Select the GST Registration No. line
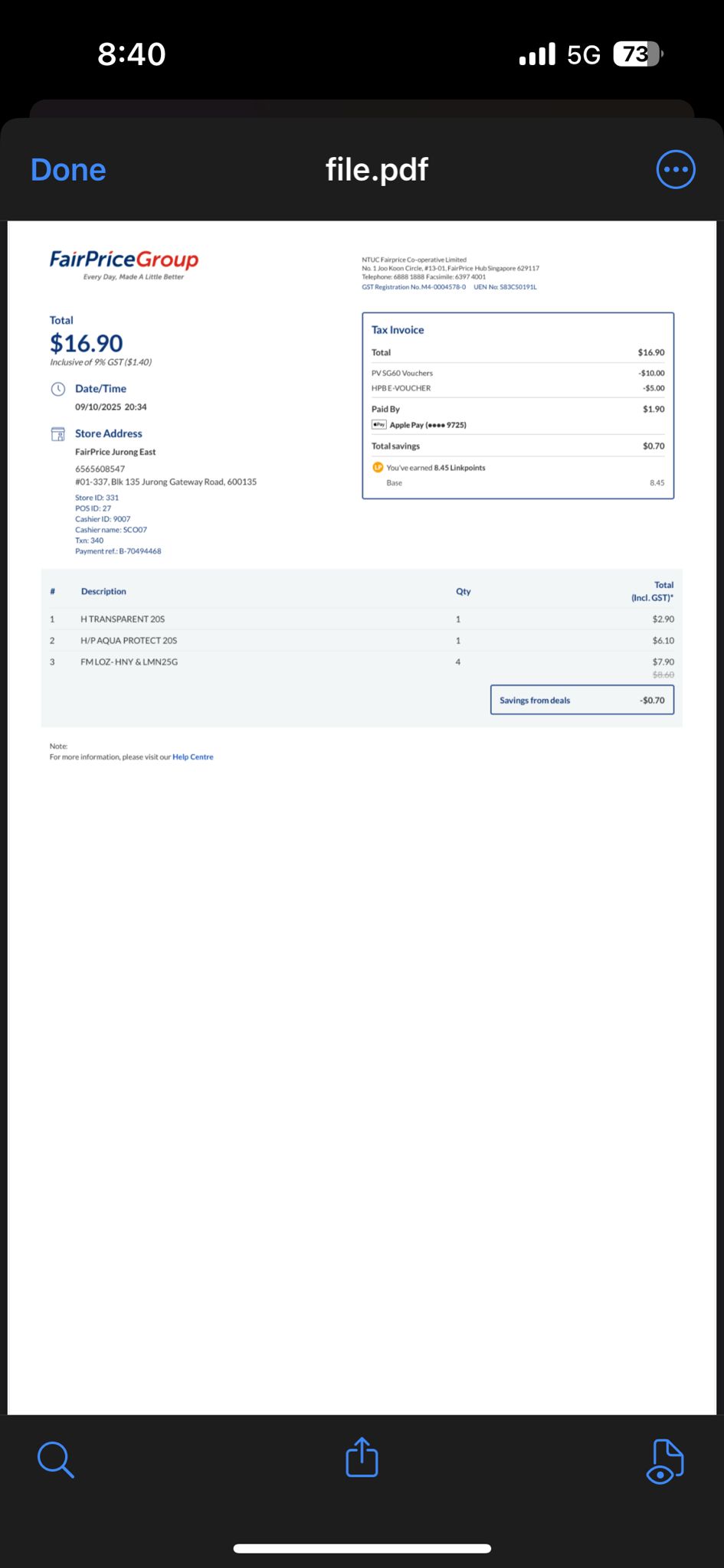 [414, 287]
